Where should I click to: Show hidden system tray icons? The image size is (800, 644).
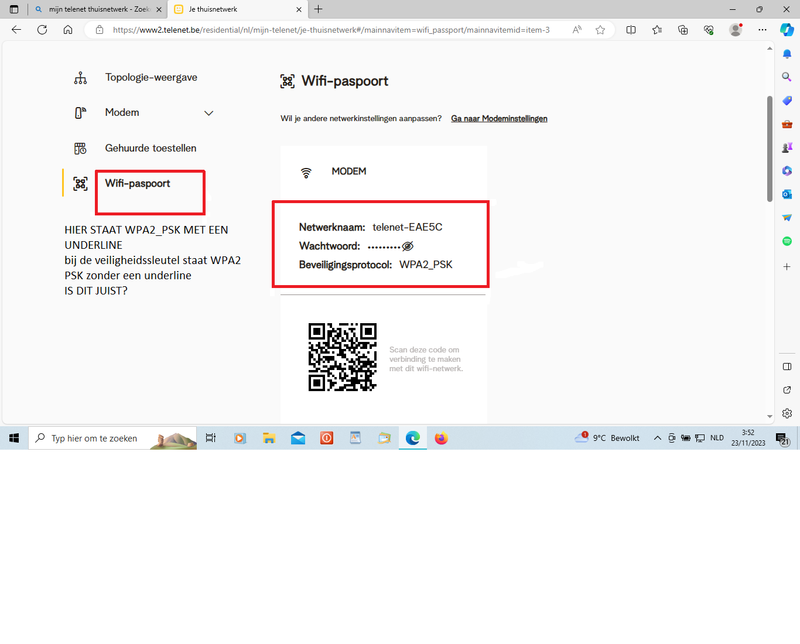click(657, 438)
